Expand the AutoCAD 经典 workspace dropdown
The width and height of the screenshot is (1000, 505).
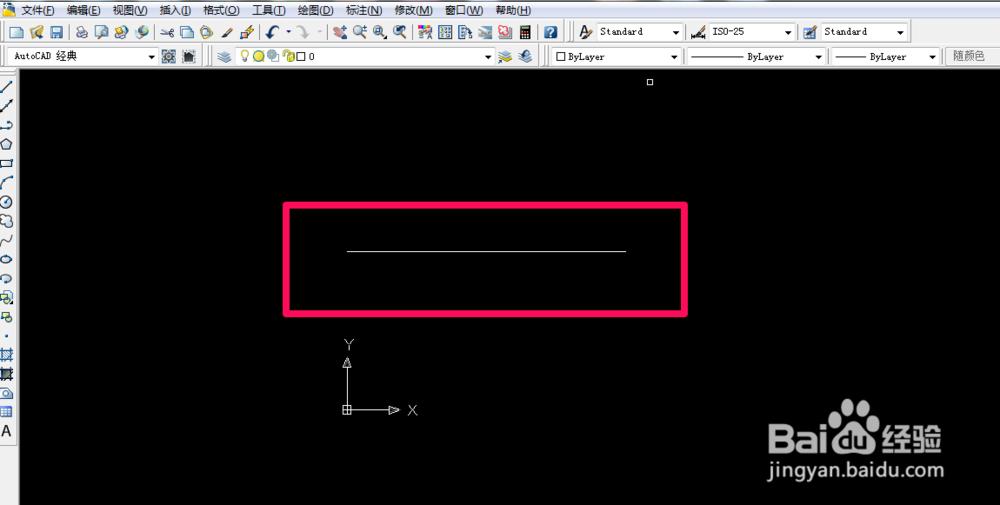pos(152,57)
